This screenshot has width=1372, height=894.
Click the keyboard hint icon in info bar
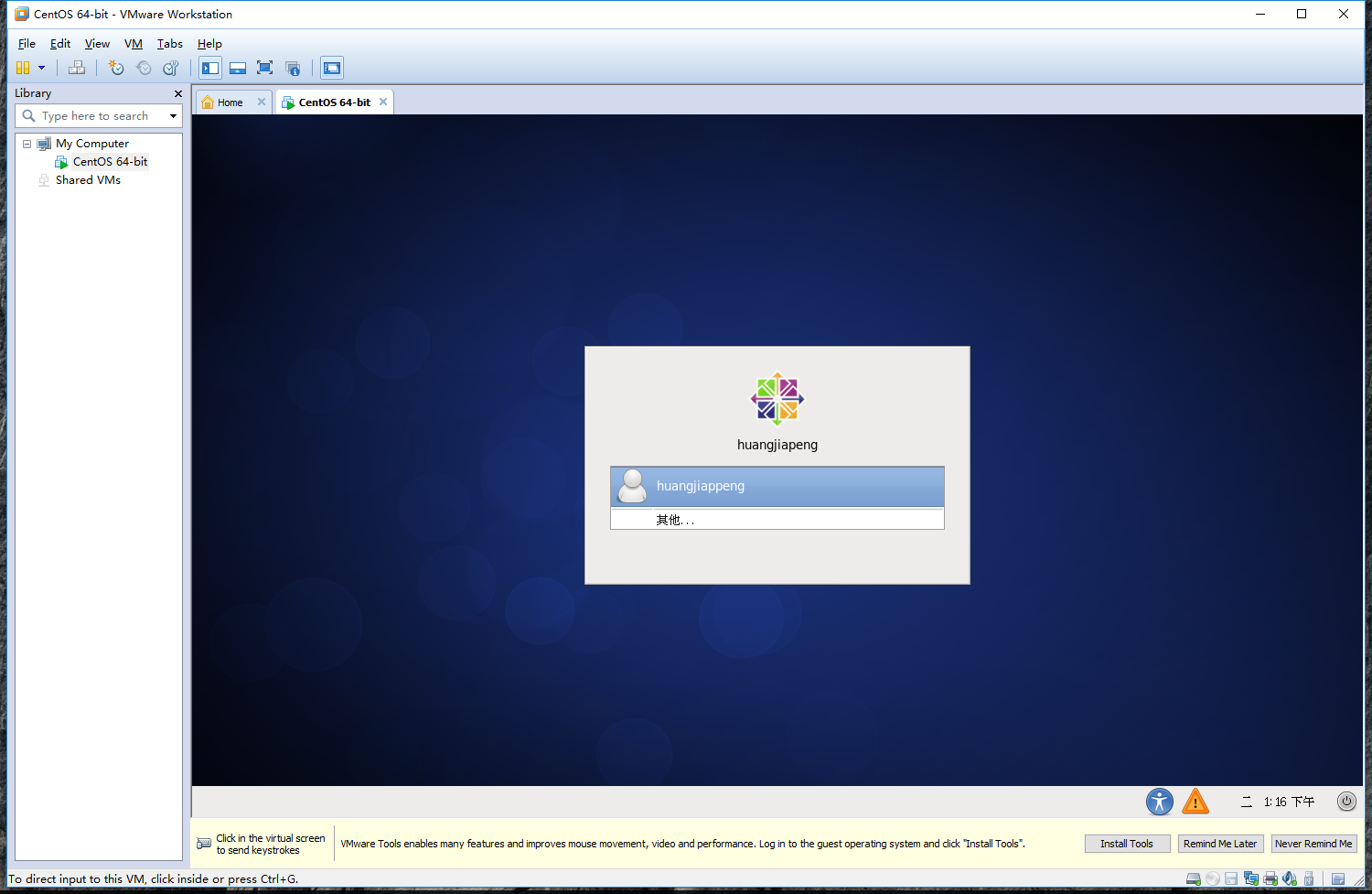coord(204,844)
